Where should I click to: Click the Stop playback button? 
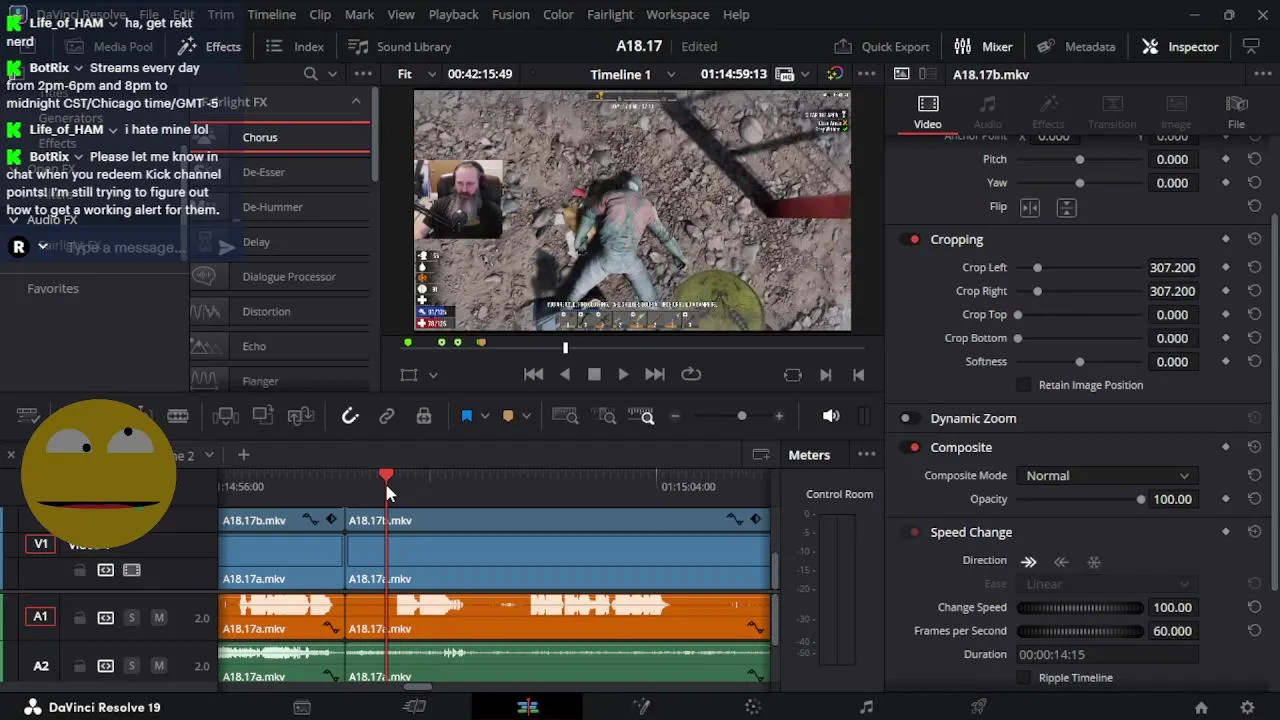(x=594, y=374)
